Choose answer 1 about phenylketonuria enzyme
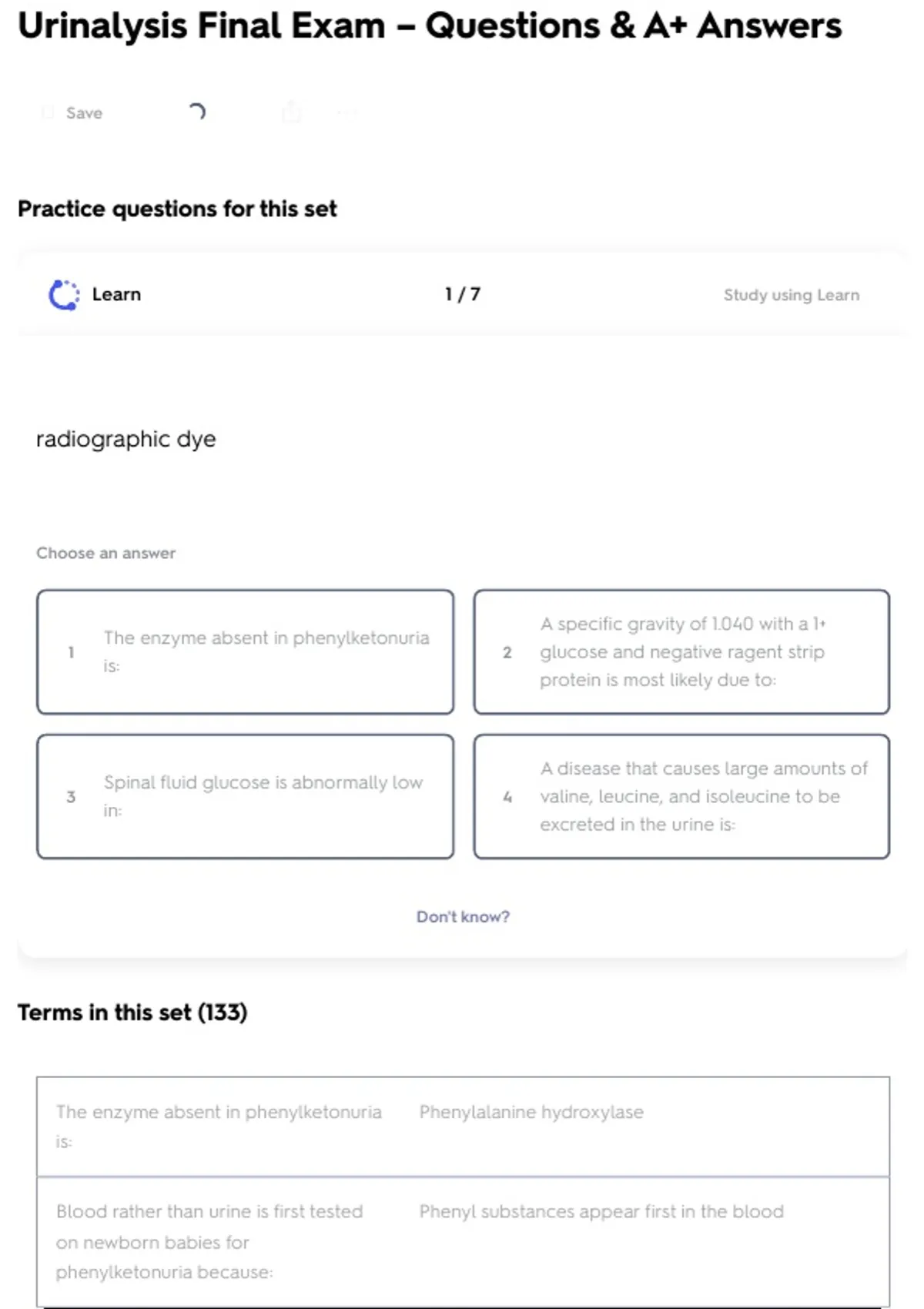924x1309 pixels. click(x=245, y=652)
